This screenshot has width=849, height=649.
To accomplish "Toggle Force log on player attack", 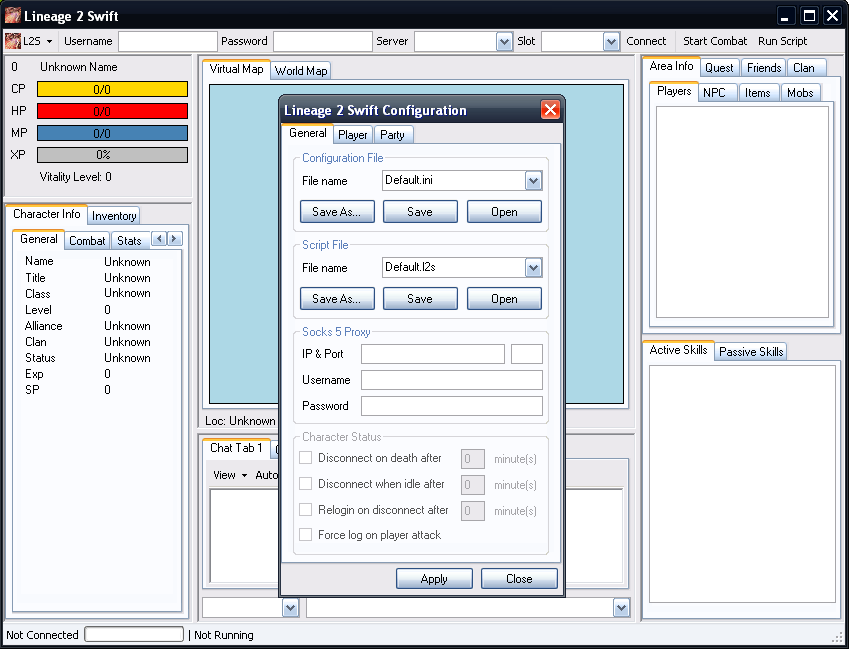I will click(306, 535).
